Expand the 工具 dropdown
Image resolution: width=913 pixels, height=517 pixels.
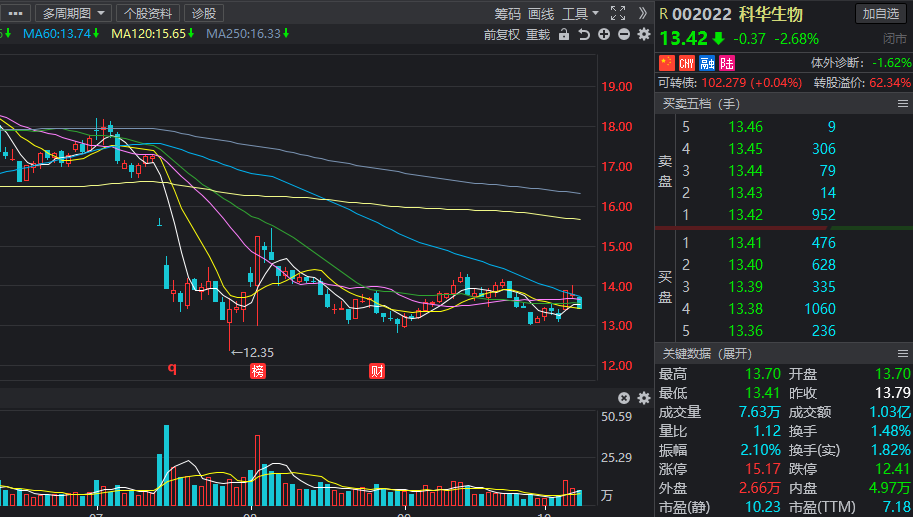tap(580, 13)
